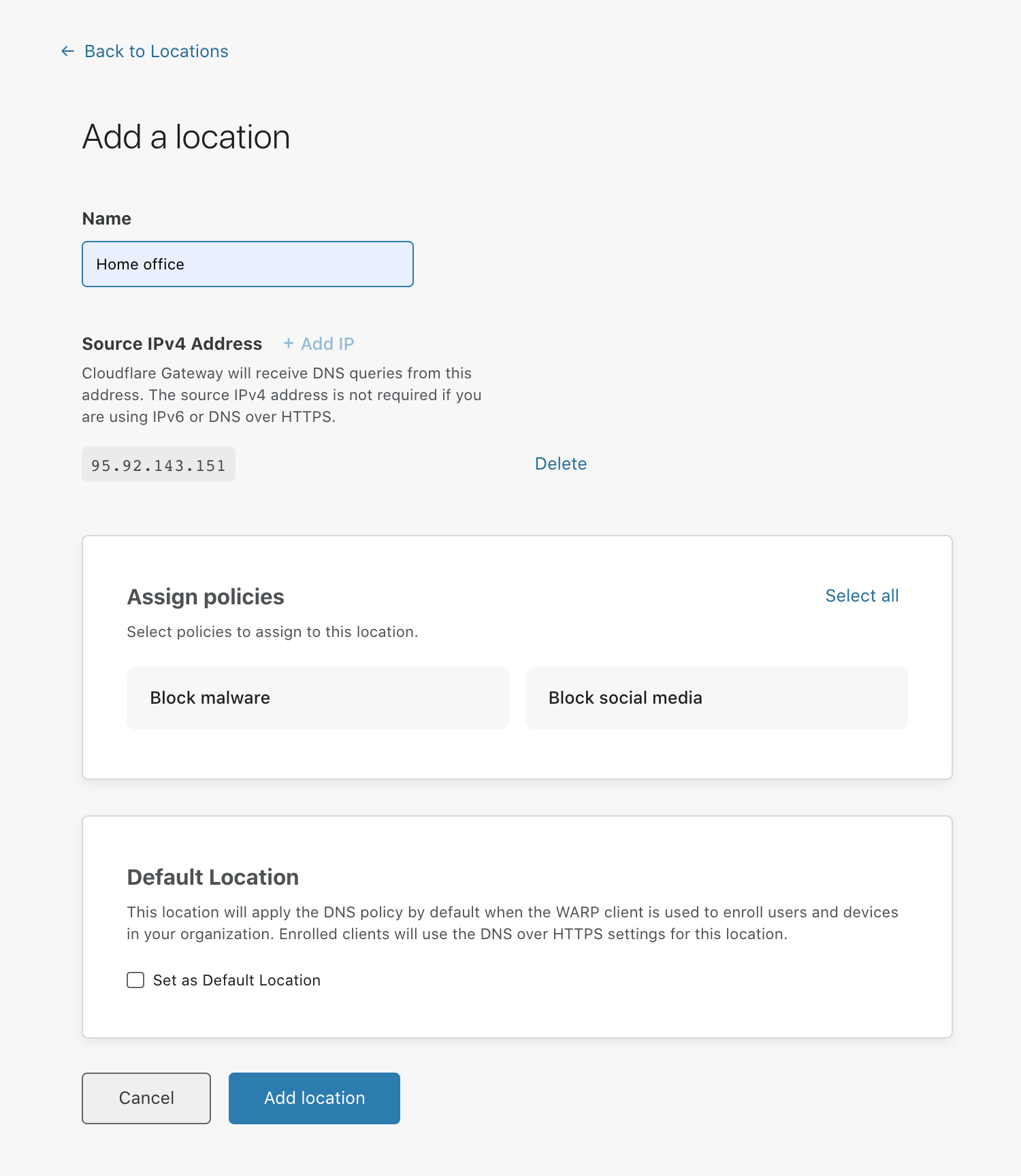Click the Assign policies heading
The width and height of the screenshot is (1021, 1176).
click(205, 596)
